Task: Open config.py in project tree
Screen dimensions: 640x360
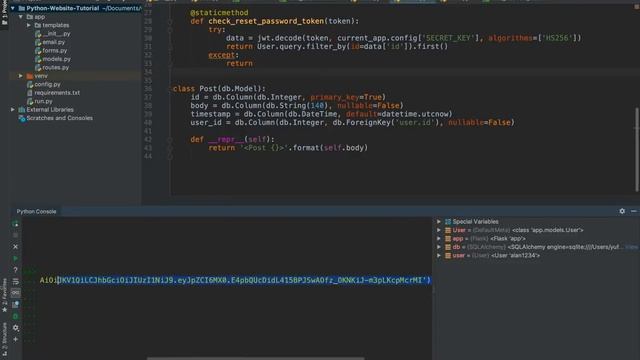Action: pyautogui.click(x=44, y=84)
